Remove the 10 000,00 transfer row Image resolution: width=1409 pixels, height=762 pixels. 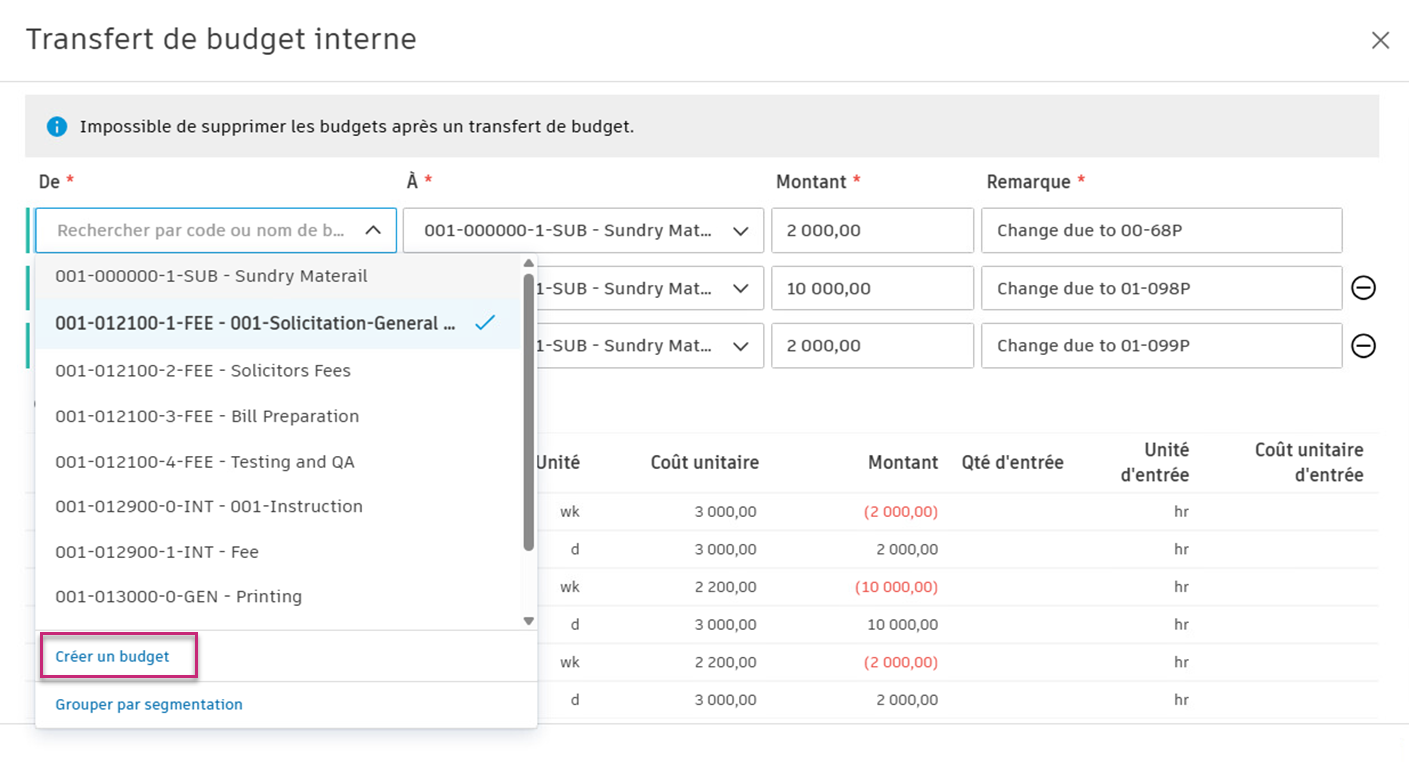pos(1363,288)
